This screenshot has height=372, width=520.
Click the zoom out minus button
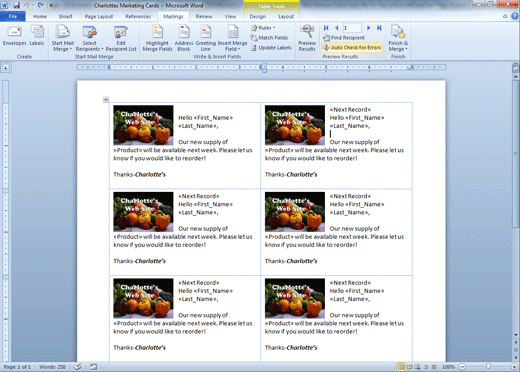pos(462,367)
